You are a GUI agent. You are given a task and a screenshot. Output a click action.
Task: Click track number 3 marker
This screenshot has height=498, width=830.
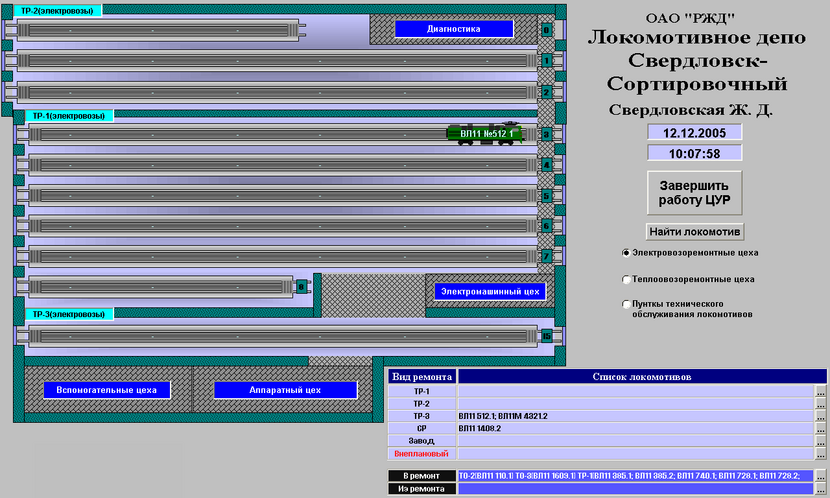pyautogui.click(x=546, y=134)
